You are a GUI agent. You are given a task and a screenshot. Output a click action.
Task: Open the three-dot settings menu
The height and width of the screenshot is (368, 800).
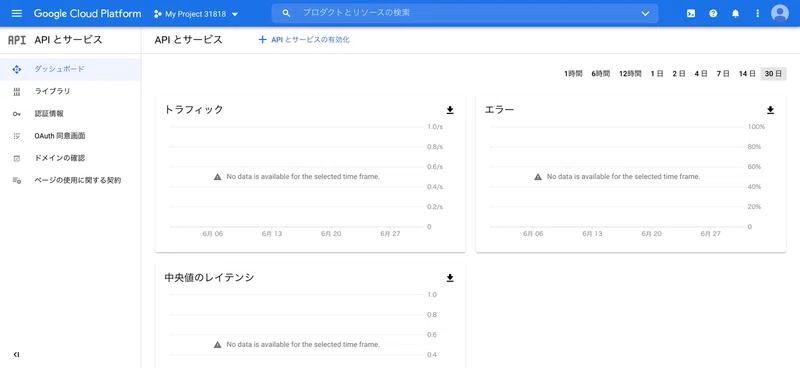click(757, 14)
